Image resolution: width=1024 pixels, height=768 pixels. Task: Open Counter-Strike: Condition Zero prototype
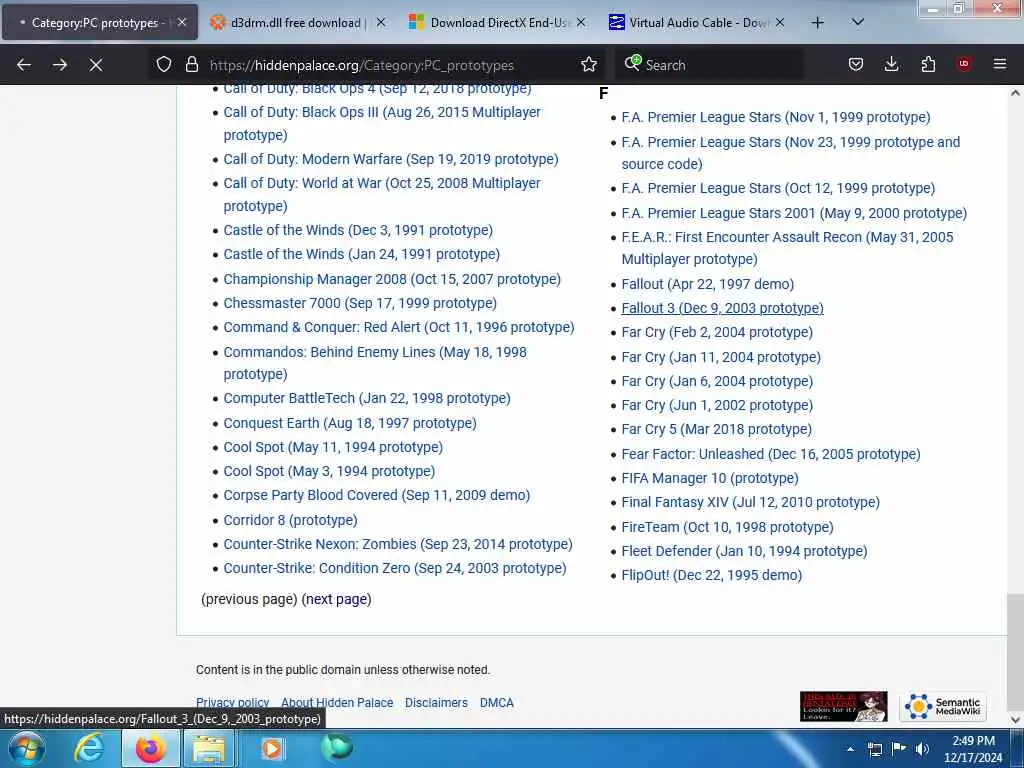(394, 568)
